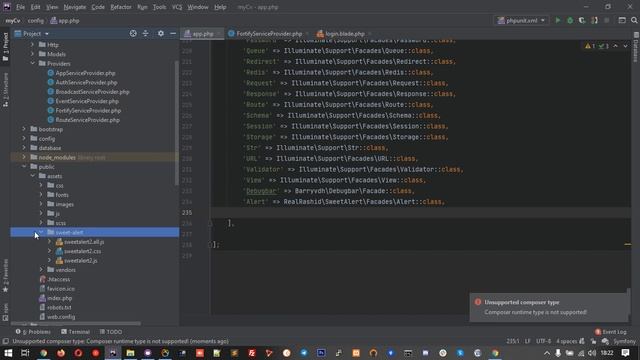Open Structure tool window on left edge
The height and width of the screenshot is (360, 640).
pyautogui.click(x=5, y=90)
